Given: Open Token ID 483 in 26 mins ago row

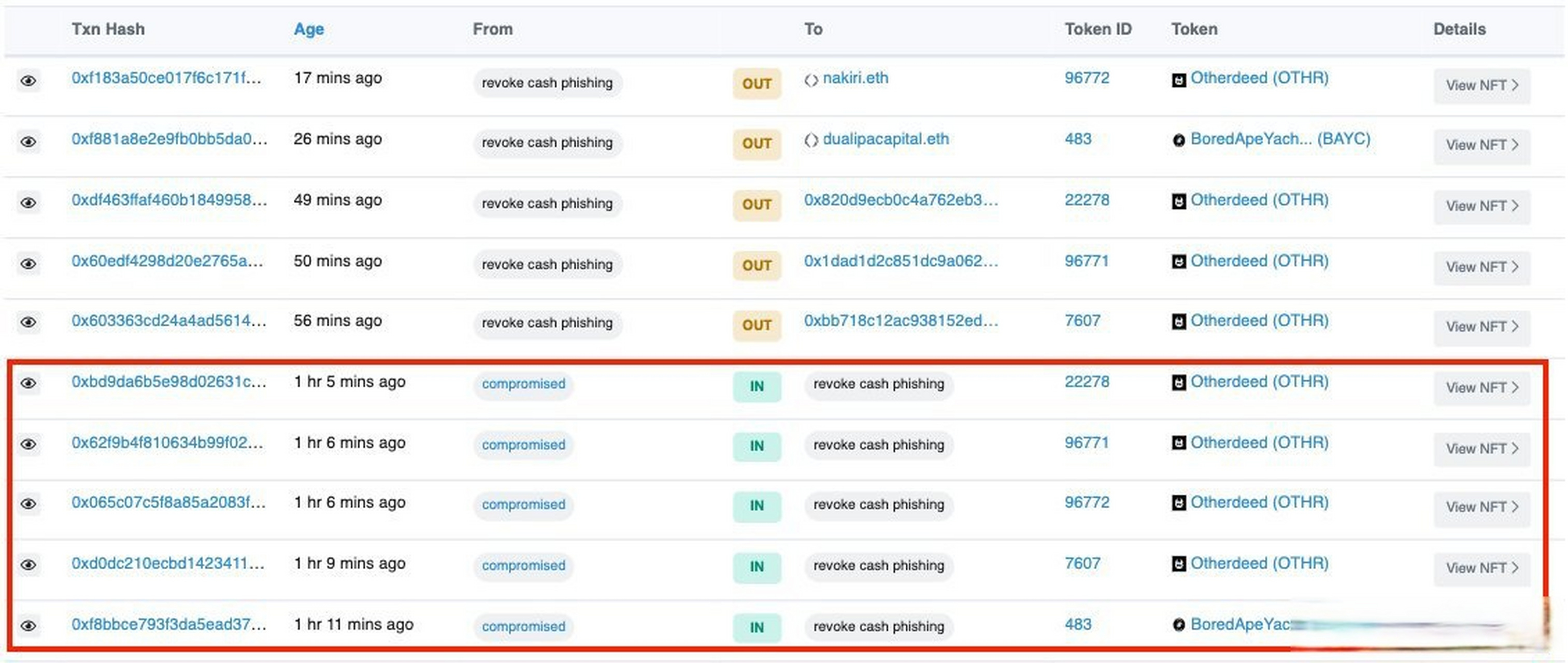Looking at the screenshot, I should (1077, 139).
